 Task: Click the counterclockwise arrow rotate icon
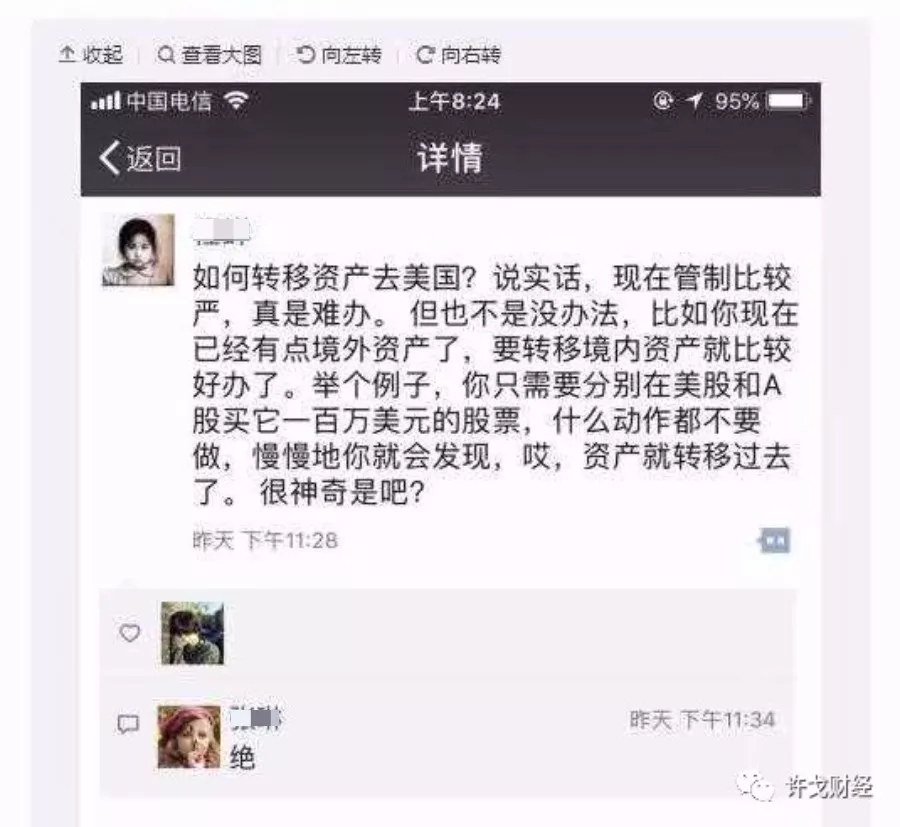[x=305, y=55]
